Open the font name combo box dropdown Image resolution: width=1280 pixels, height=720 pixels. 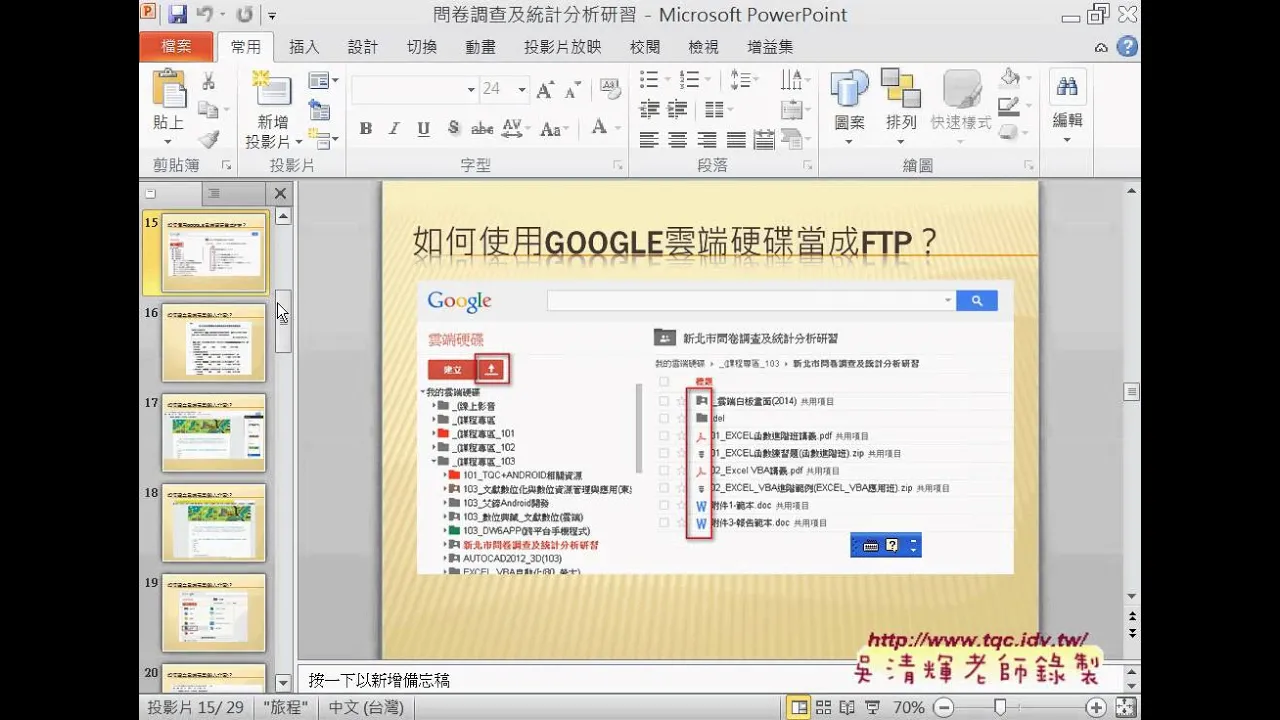tap(471, 89)
